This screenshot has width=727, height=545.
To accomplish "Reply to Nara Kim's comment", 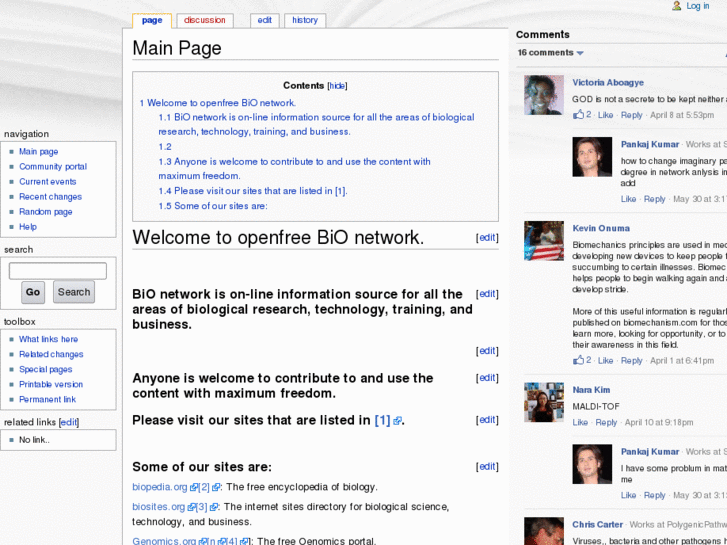I will [x=606, y=423].
